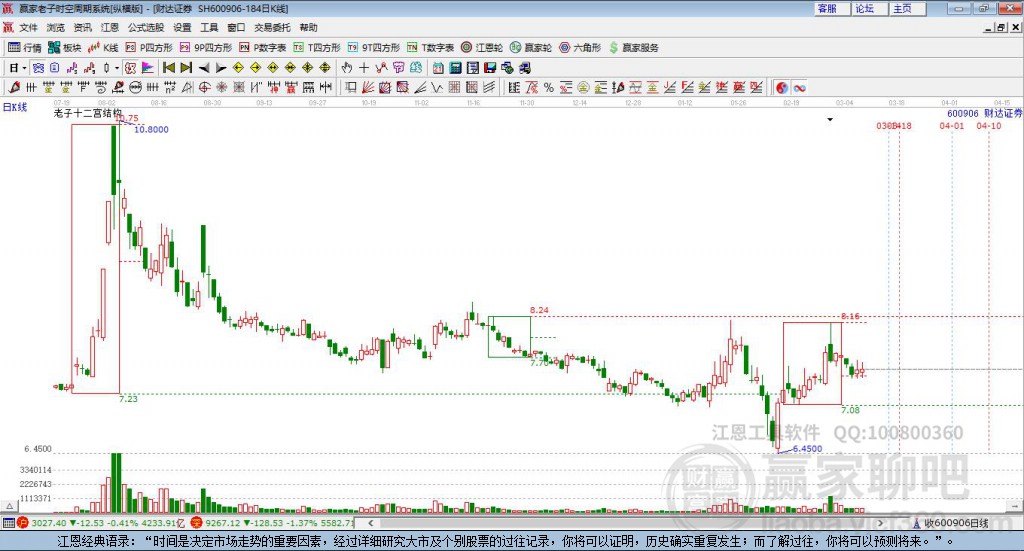Viewport: 1024px width, 551px height.
Task: Open the T数字表 tool
Action: [430, 48]
